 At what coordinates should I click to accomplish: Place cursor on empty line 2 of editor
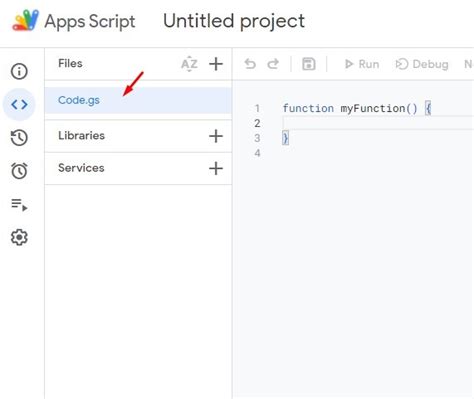pos(378,123)
